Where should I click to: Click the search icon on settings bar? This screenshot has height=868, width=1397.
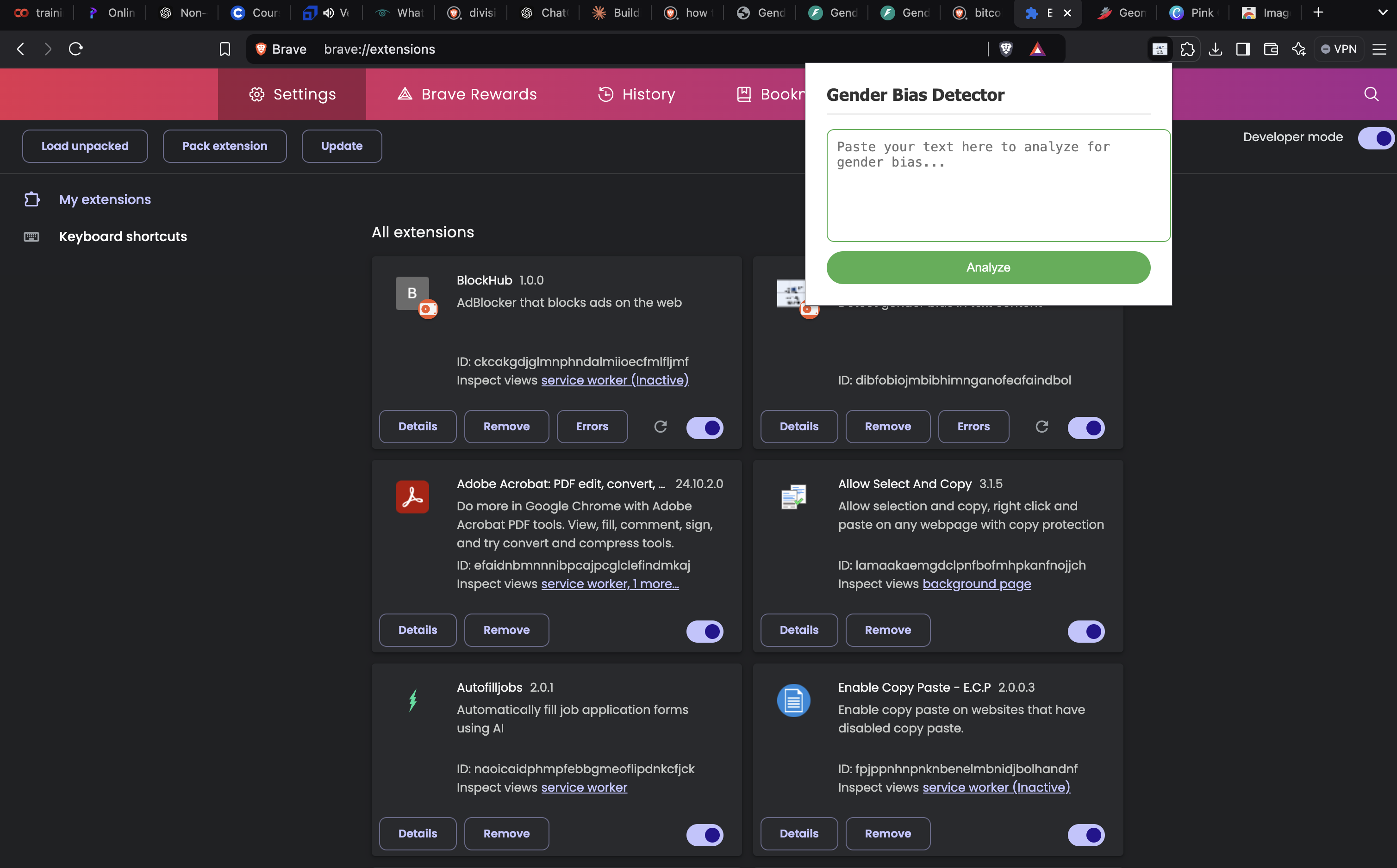(x=1371, y=94)
